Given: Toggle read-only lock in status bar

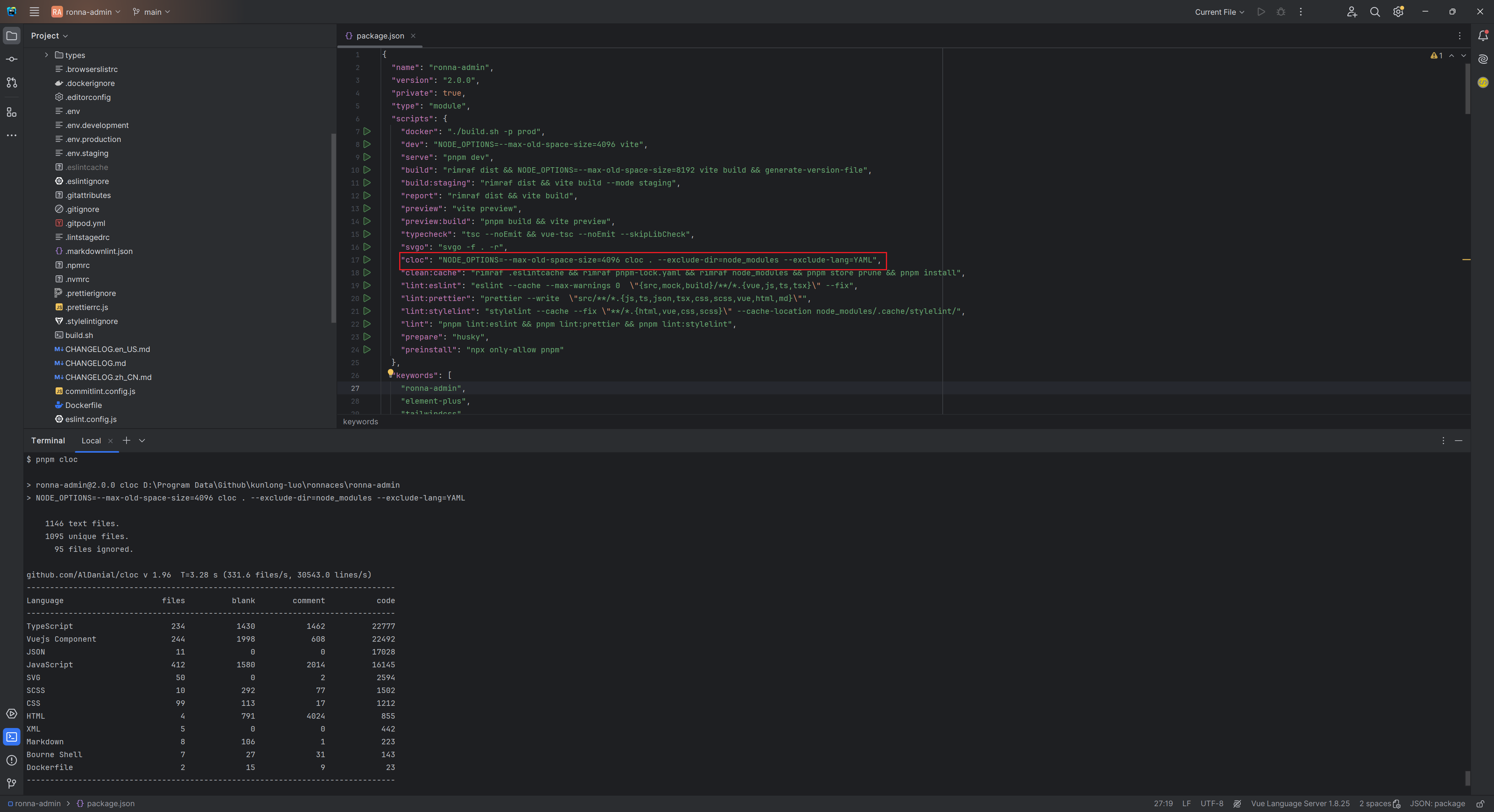Looking at the screenshot, I should [1481, 803].
